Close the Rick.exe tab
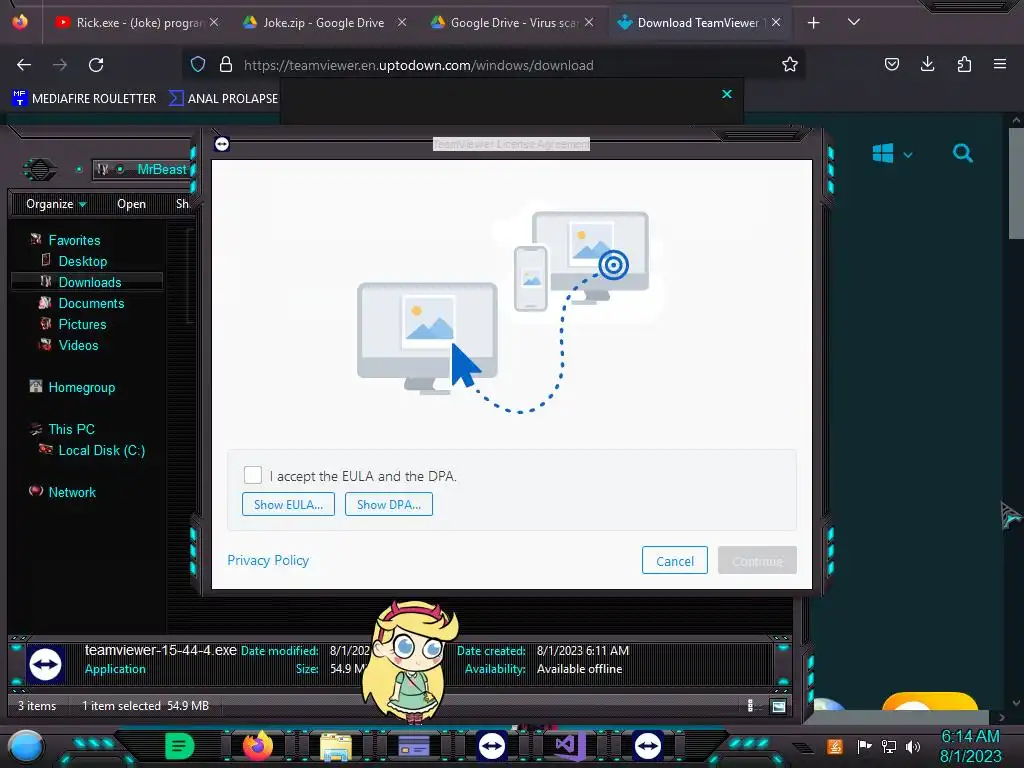 click(214, 22)
